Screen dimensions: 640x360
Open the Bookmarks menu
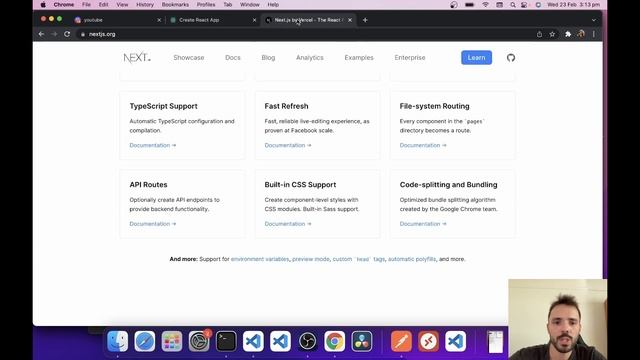(x=175, y=5)
